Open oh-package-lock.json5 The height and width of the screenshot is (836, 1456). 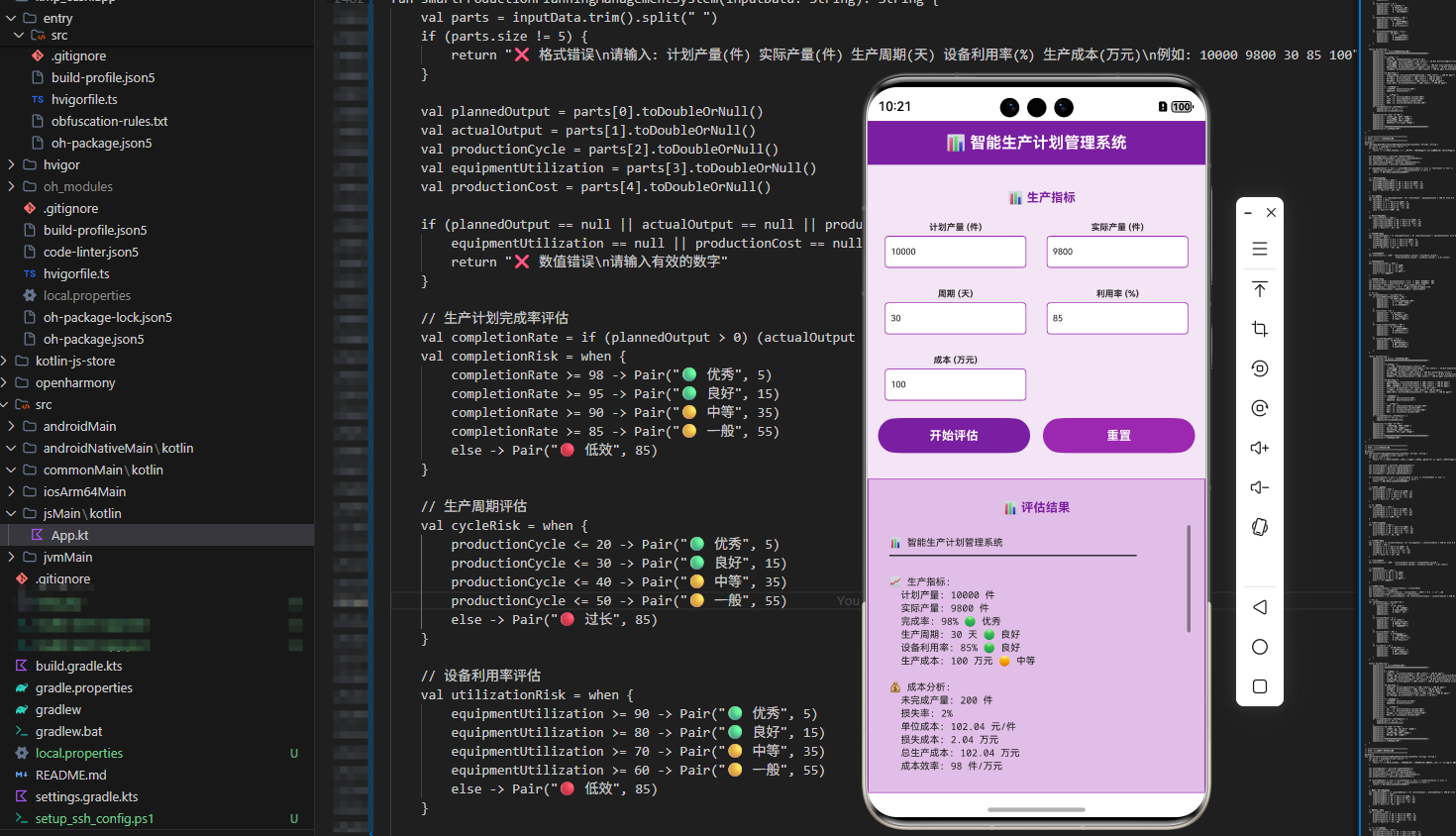pos(107,317)
